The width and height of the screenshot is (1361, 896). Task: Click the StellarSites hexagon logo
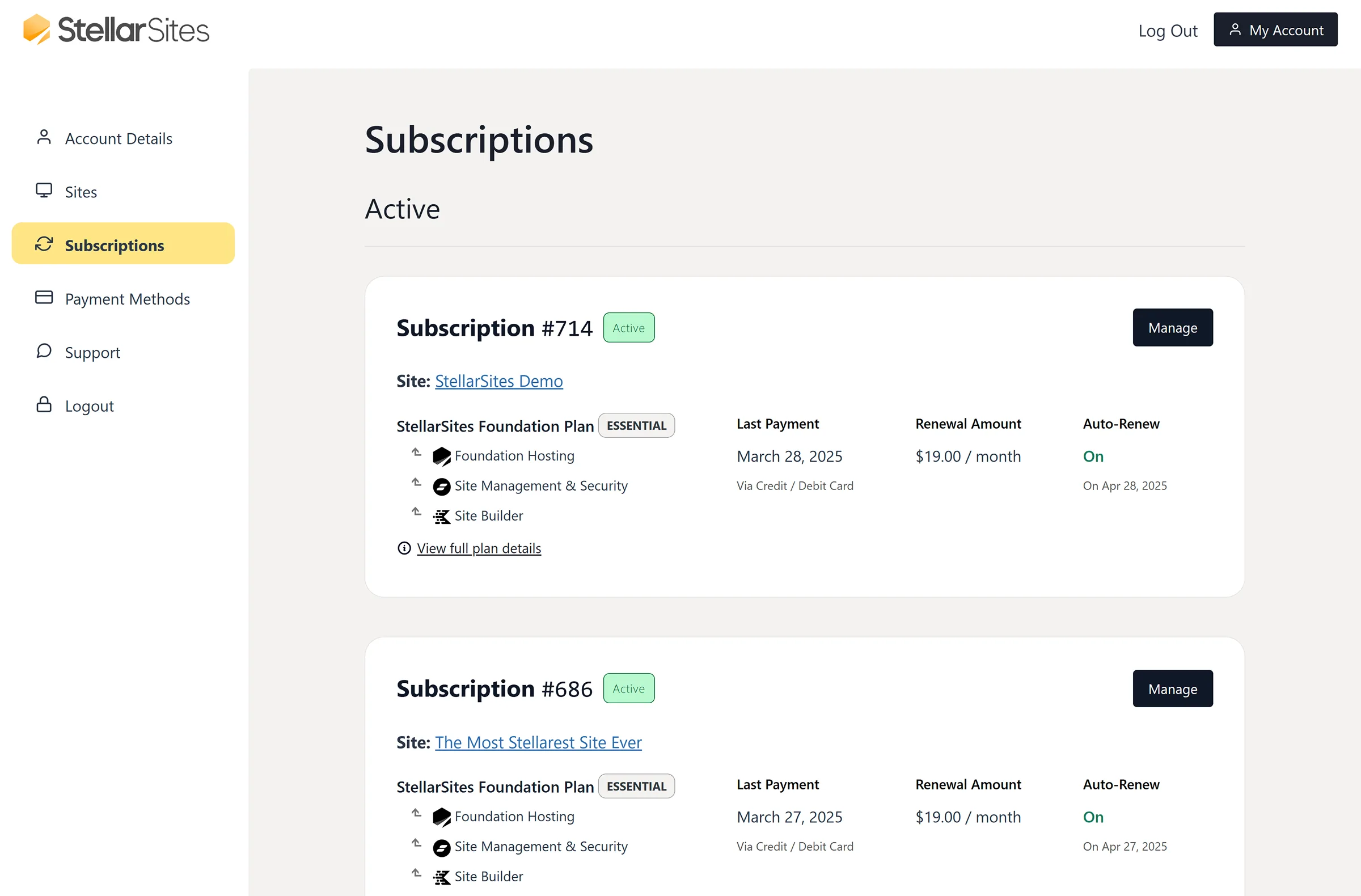point(37,28)
